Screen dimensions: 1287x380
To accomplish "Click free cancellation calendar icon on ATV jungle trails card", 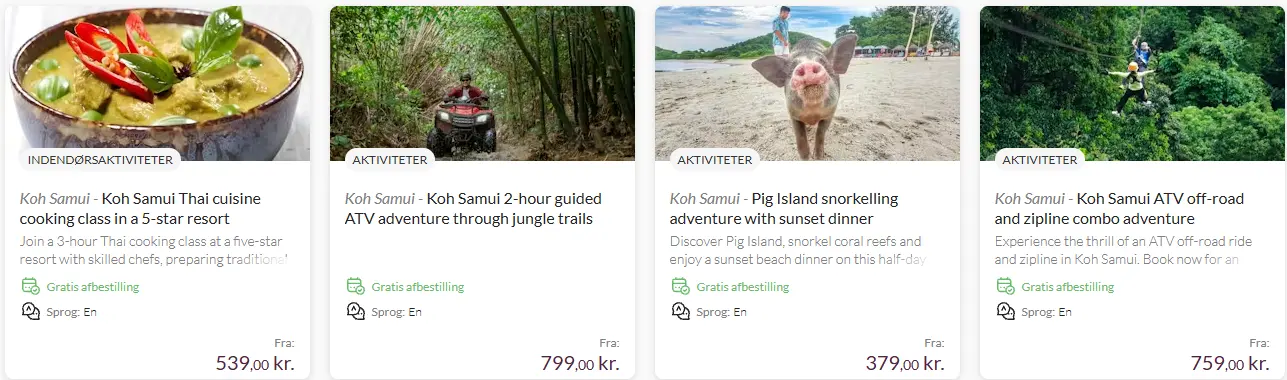I will (355, 286).
